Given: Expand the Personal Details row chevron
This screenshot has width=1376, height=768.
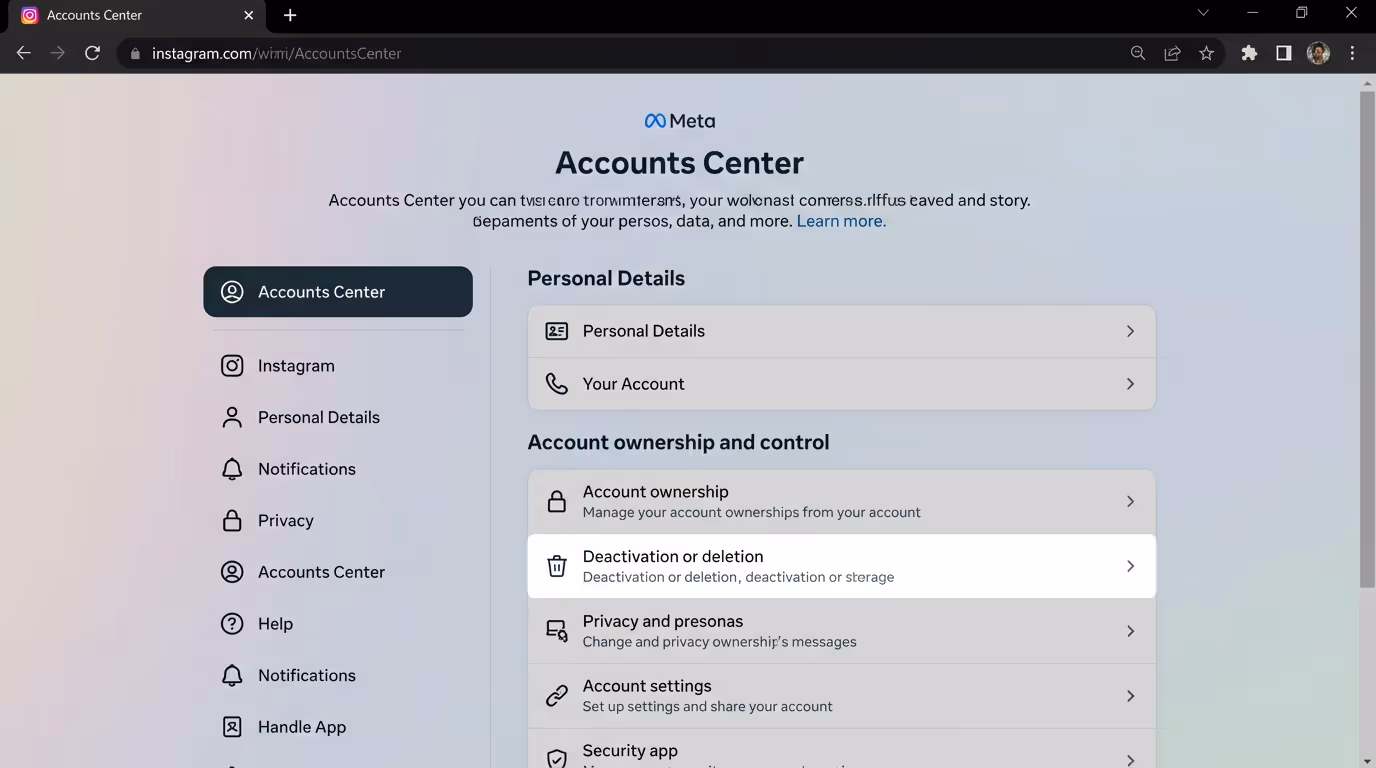Looking at the screenshot, I should (x=1130, y=331).
